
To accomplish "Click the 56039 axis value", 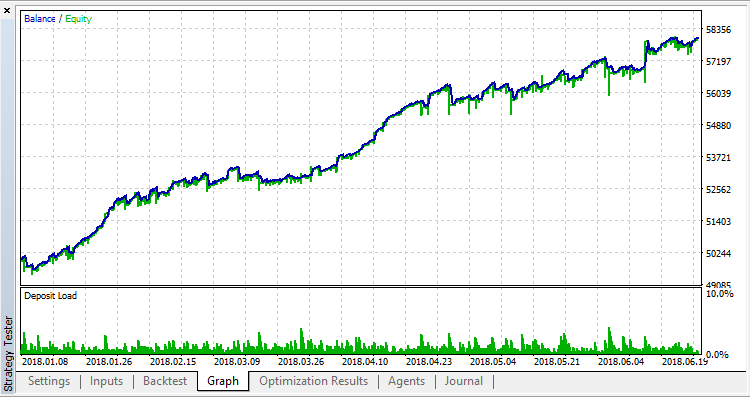I will [718, 94].
